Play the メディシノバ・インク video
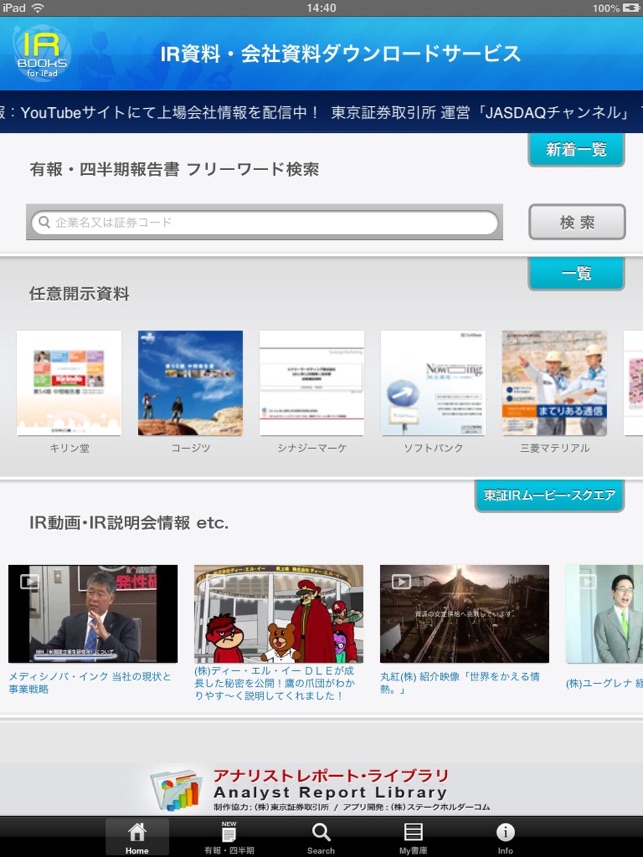Screen dimensions: 643x857 tap(93, 614)
